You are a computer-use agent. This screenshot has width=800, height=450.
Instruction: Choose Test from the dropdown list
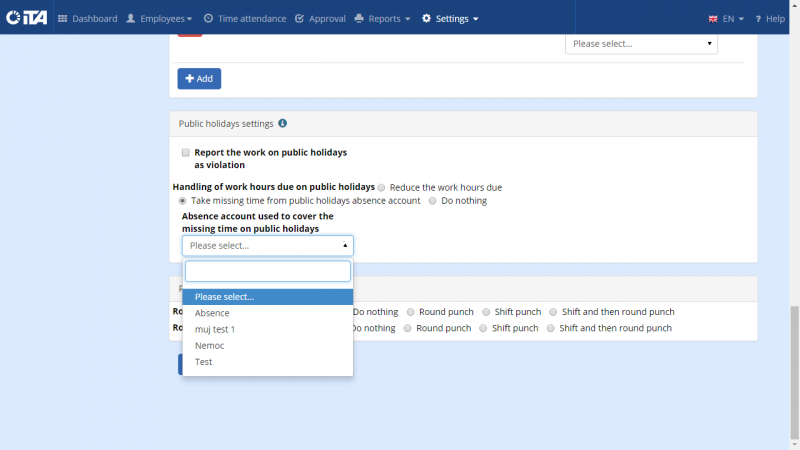pos(267,362)
